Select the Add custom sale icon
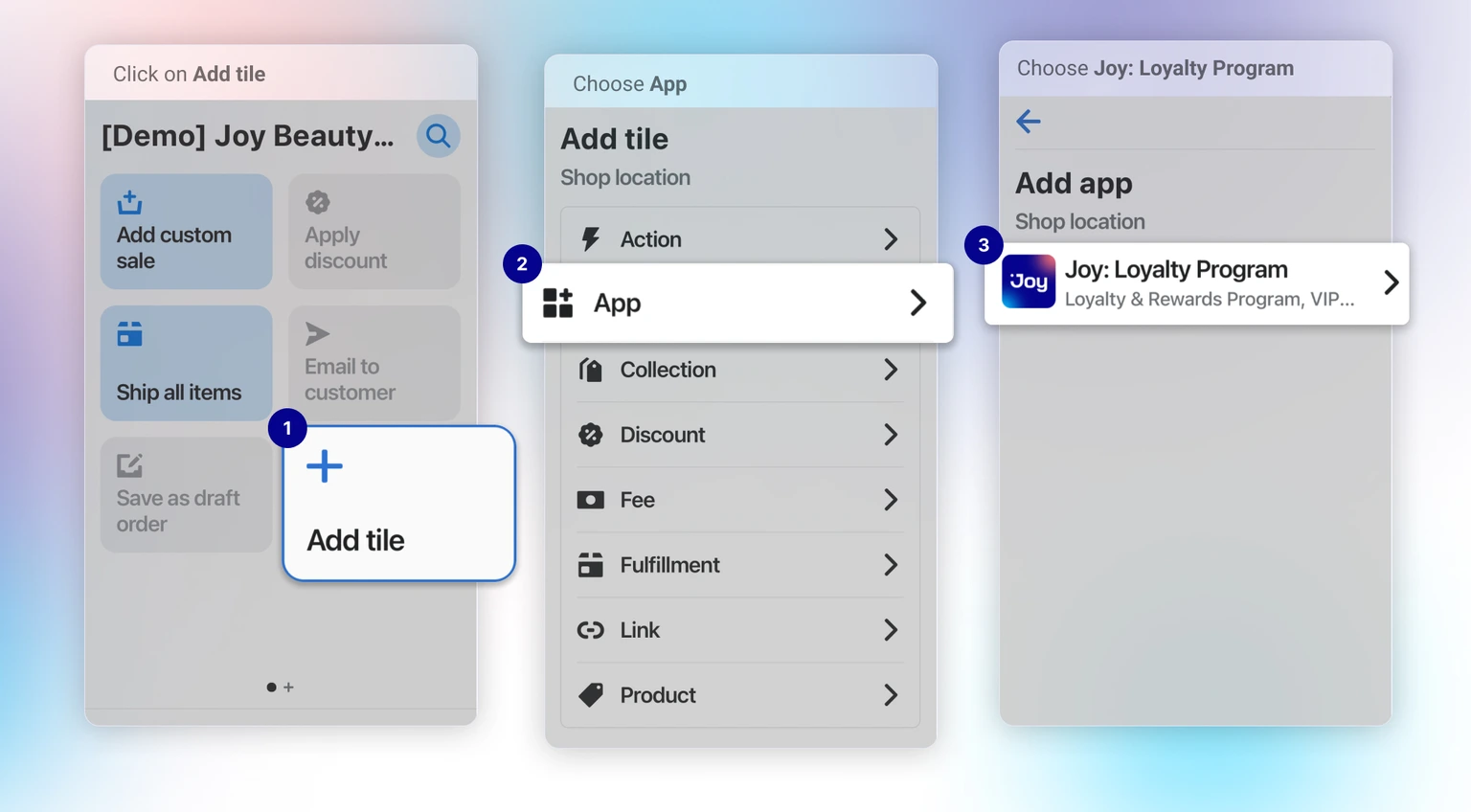This screenshot has width=1471, height=812. 129,201
